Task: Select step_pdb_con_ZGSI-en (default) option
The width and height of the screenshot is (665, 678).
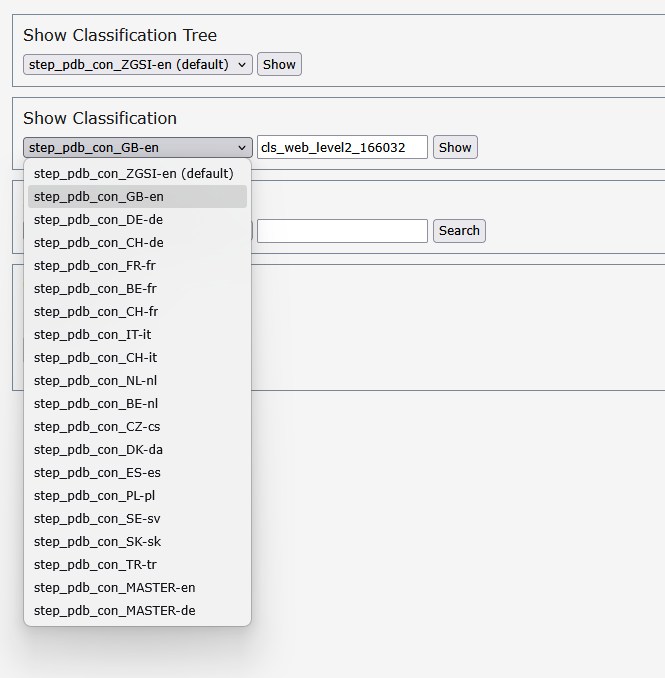Action: pyautogui.click(x=133, y=173)
